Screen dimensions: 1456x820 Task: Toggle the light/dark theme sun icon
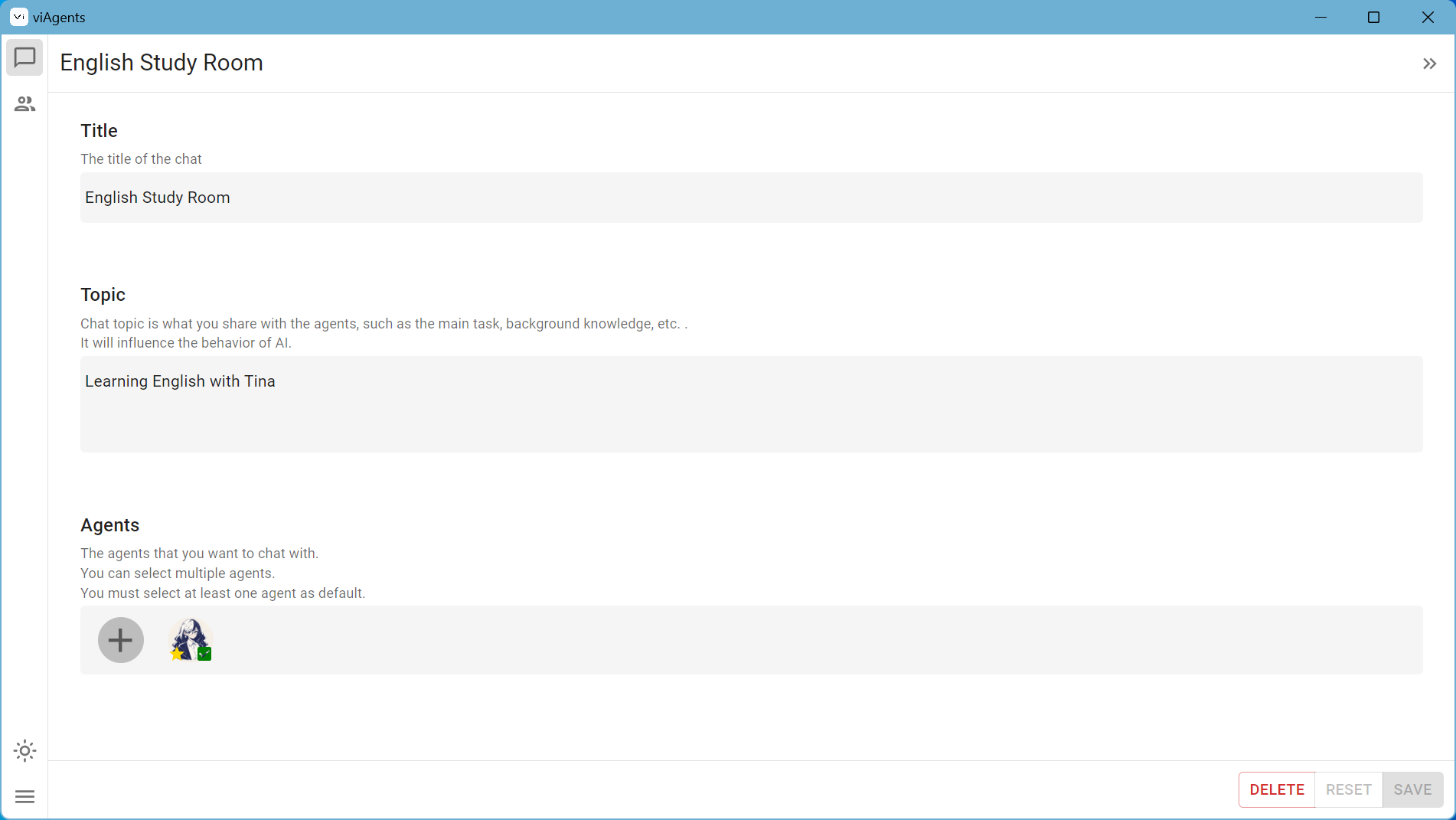[24, 750]
